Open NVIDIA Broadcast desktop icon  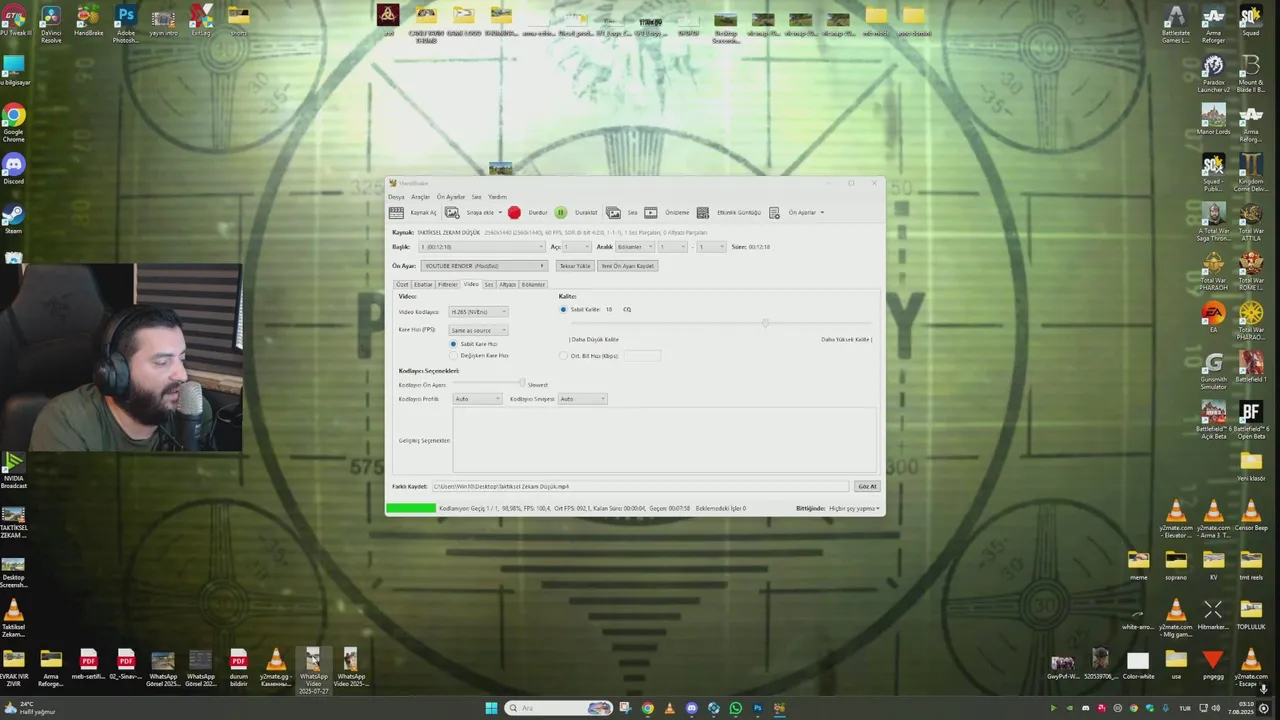pyautogui.click(x=13, y=470)
